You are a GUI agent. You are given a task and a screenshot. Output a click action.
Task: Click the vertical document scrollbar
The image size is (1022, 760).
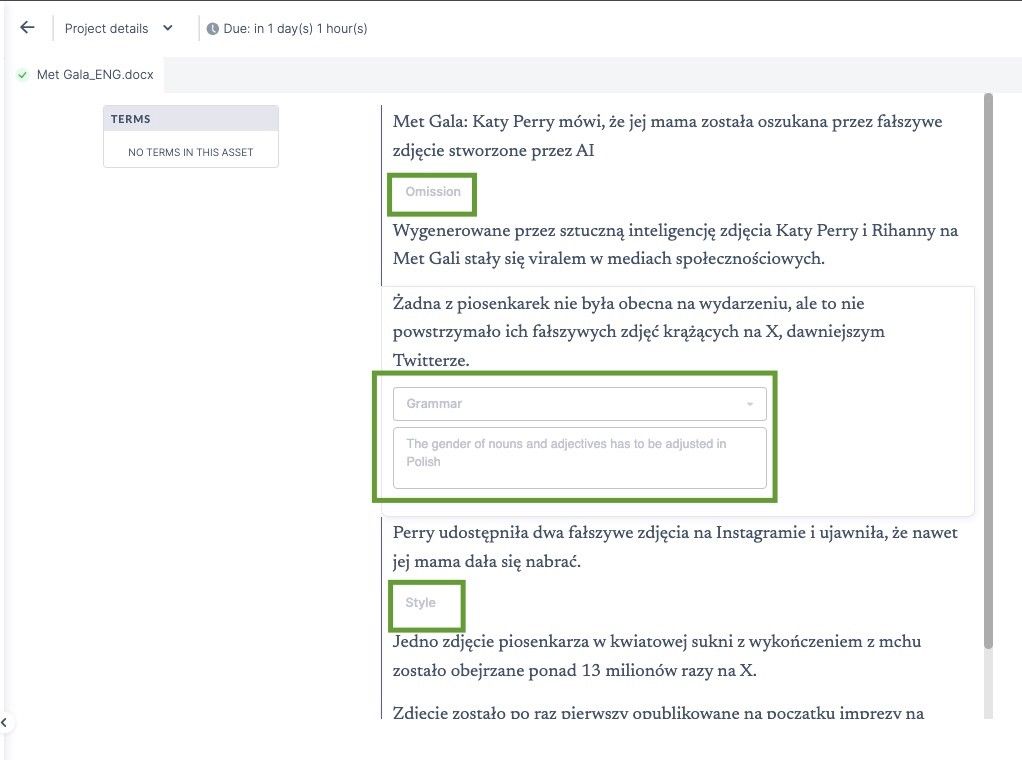pyautogui.click(x=988, y=371)
